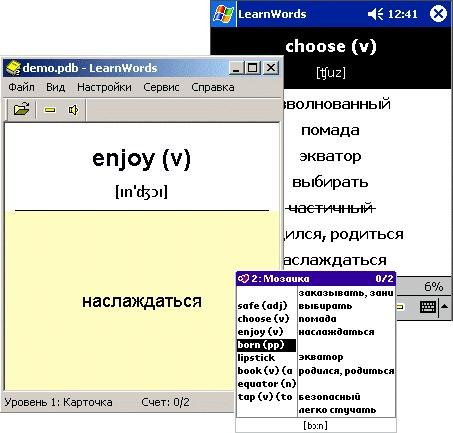
Task: Click the LearnWords book icon in the title bar
Action: click(x=13, y=68)
